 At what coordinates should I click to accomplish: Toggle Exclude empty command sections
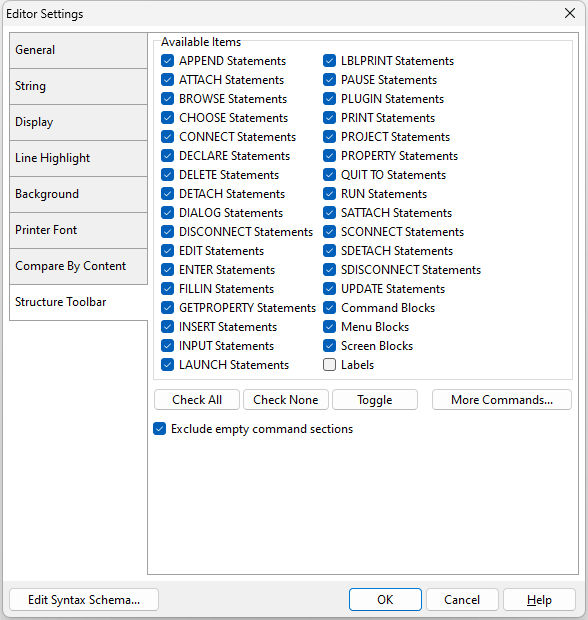(x=159, y=429)
